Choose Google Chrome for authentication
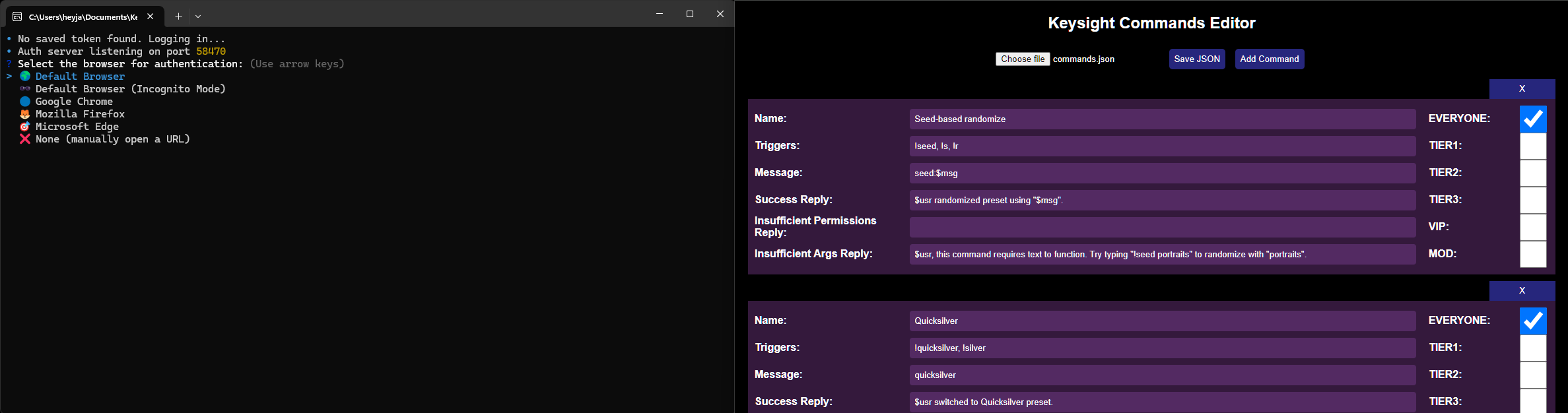The image size is (1568, 413). coord(74,102)
